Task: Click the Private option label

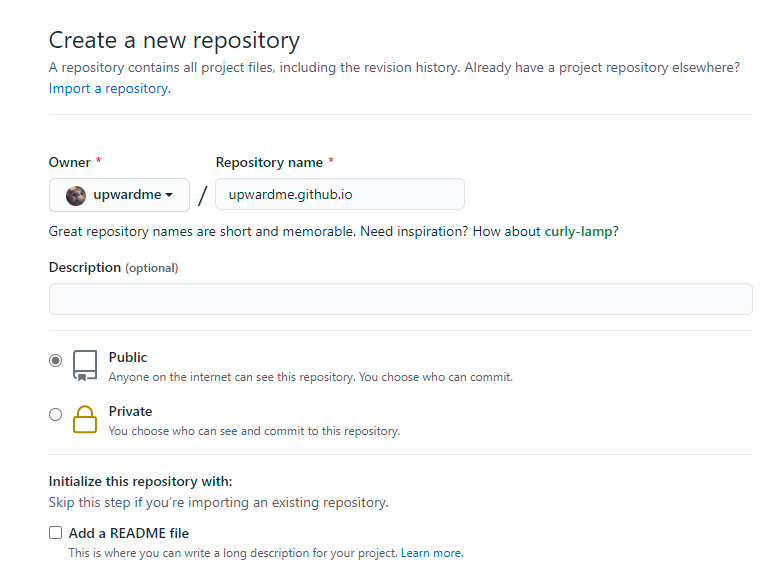Action: (x=130, y=412)
